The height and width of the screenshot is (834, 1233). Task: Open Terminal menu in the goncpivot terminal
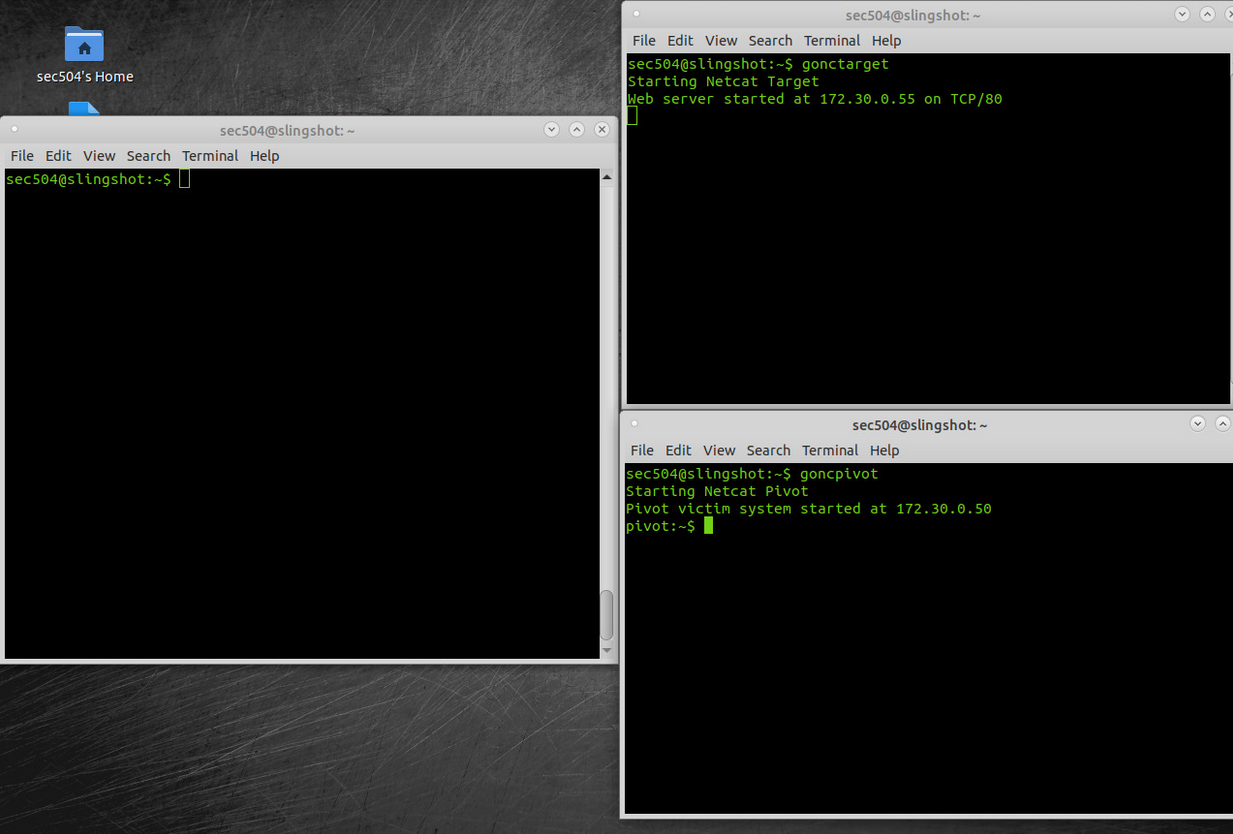pyautogui.click(x=830, y=451)
